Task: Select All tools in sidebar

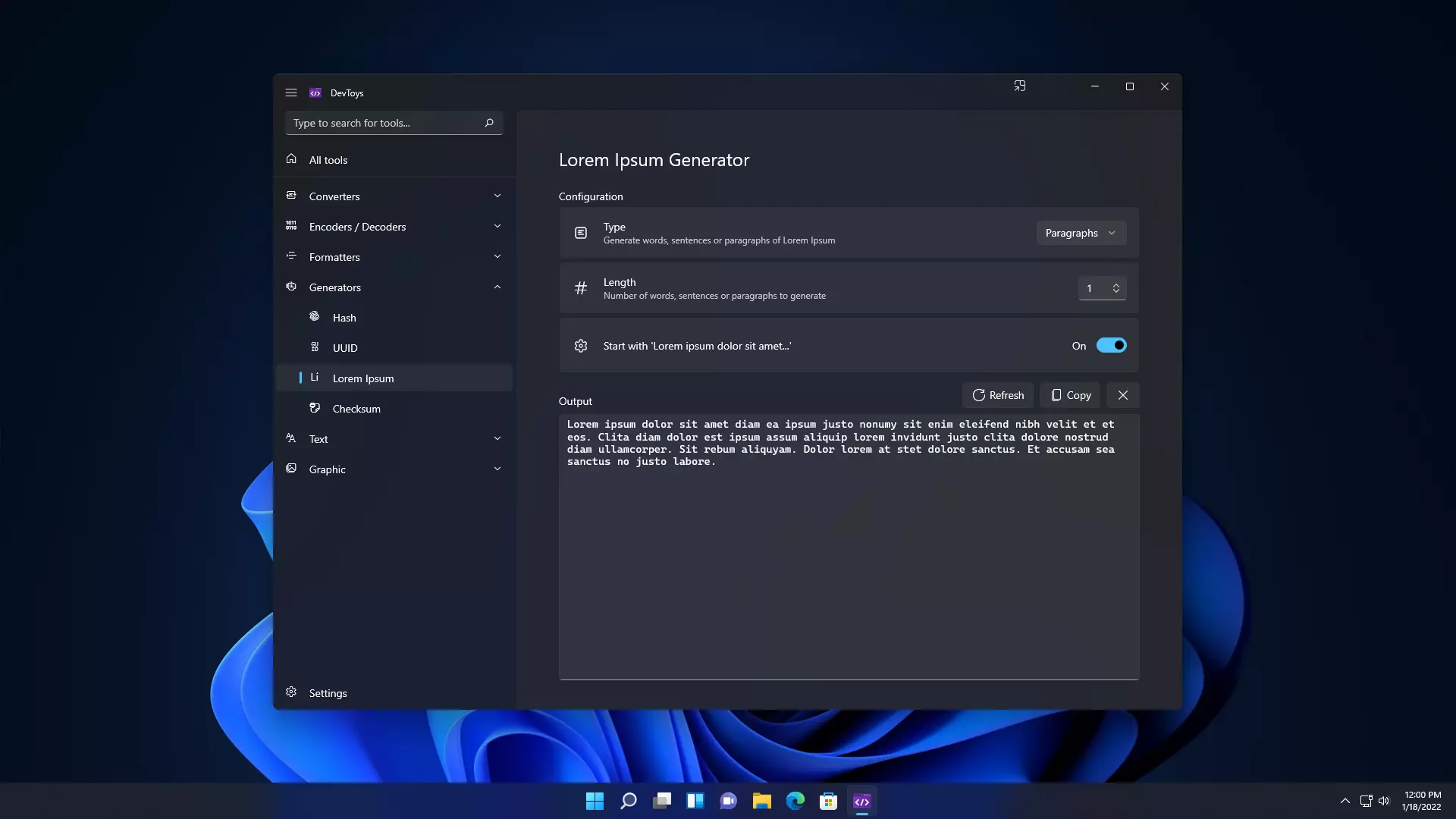Action: 394,160
